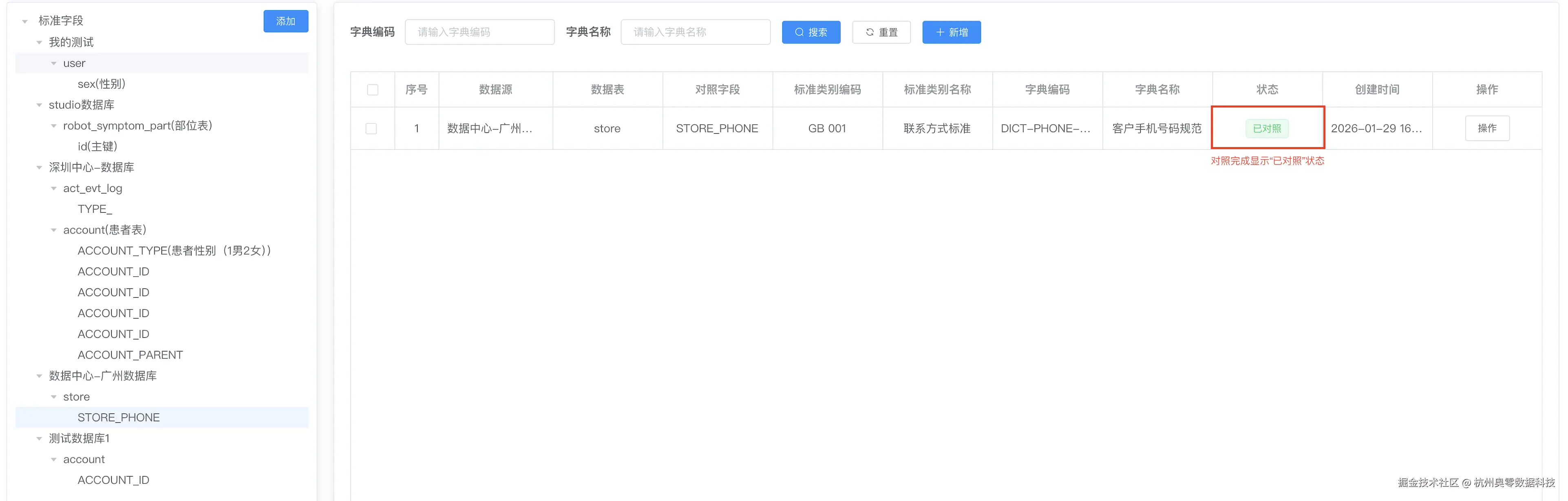Click the refresh icon on the 重置 button
This screenshot has width=1568, height=501.
(x=869, y=32)
